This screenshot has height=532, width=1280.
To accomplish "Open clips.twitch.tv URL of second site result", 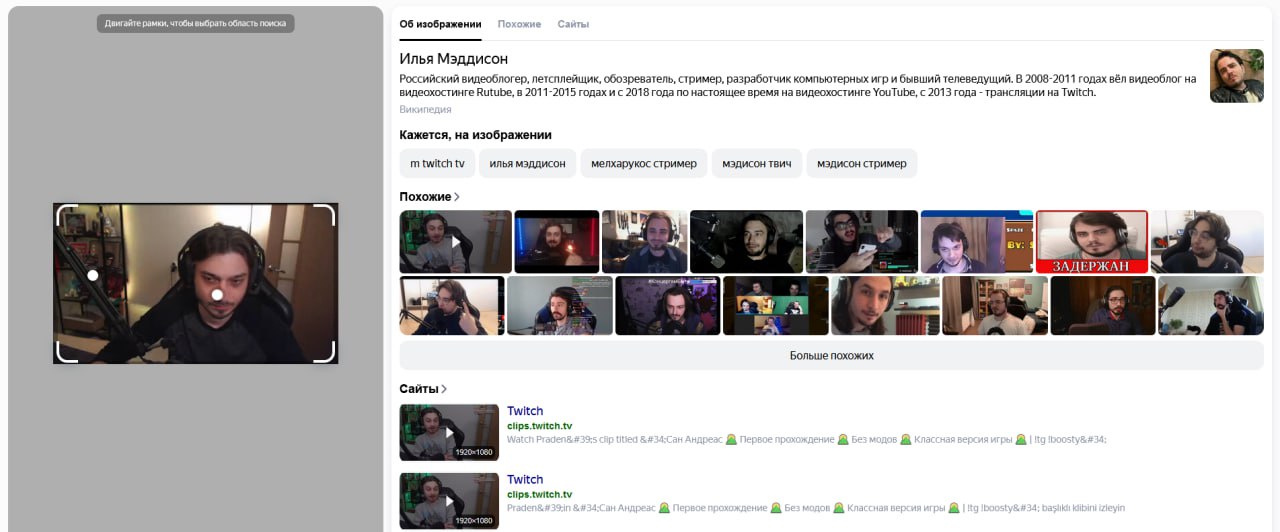I will click(539, 494).
